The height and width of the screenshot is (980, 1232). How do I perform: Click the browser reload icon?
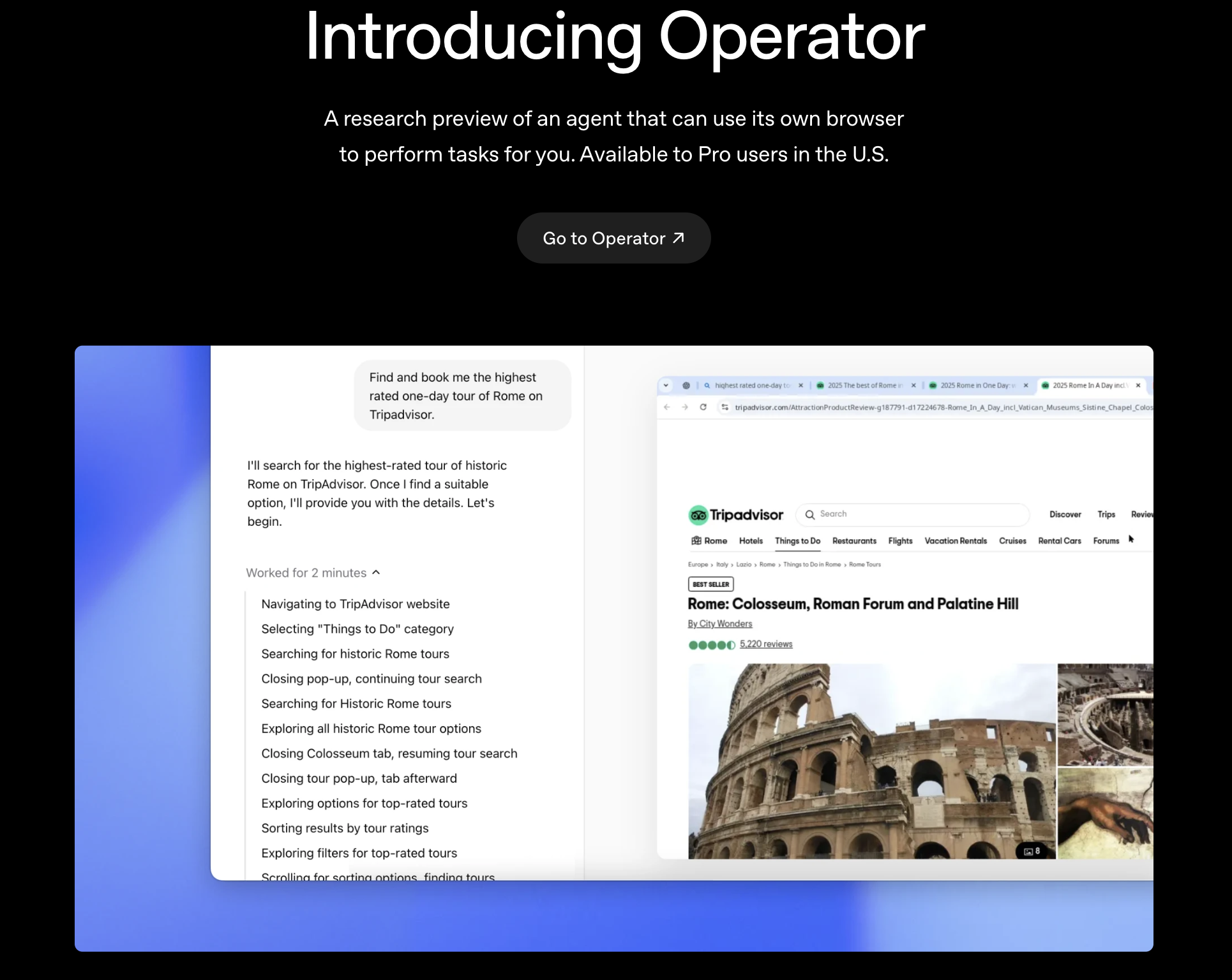coord(703,407)
